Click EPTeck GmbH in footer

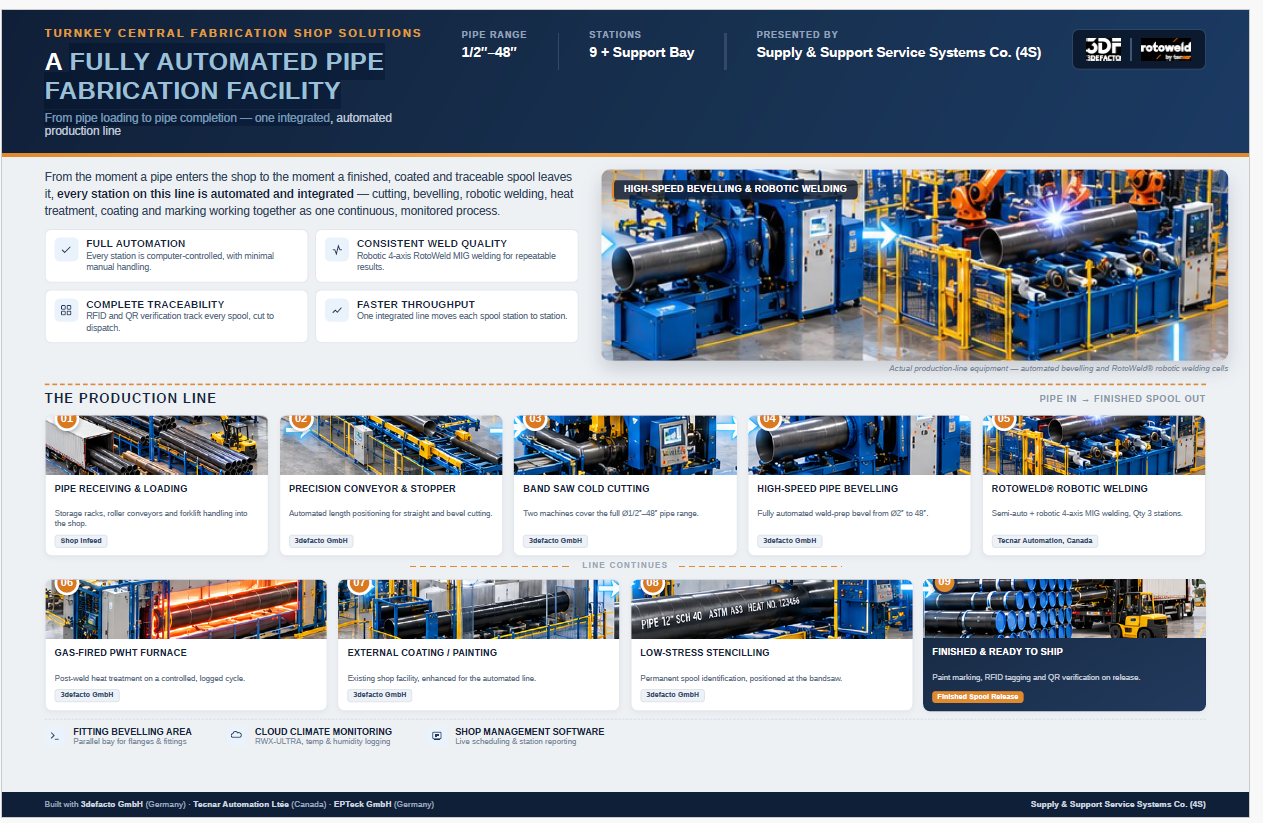(363, 804)
